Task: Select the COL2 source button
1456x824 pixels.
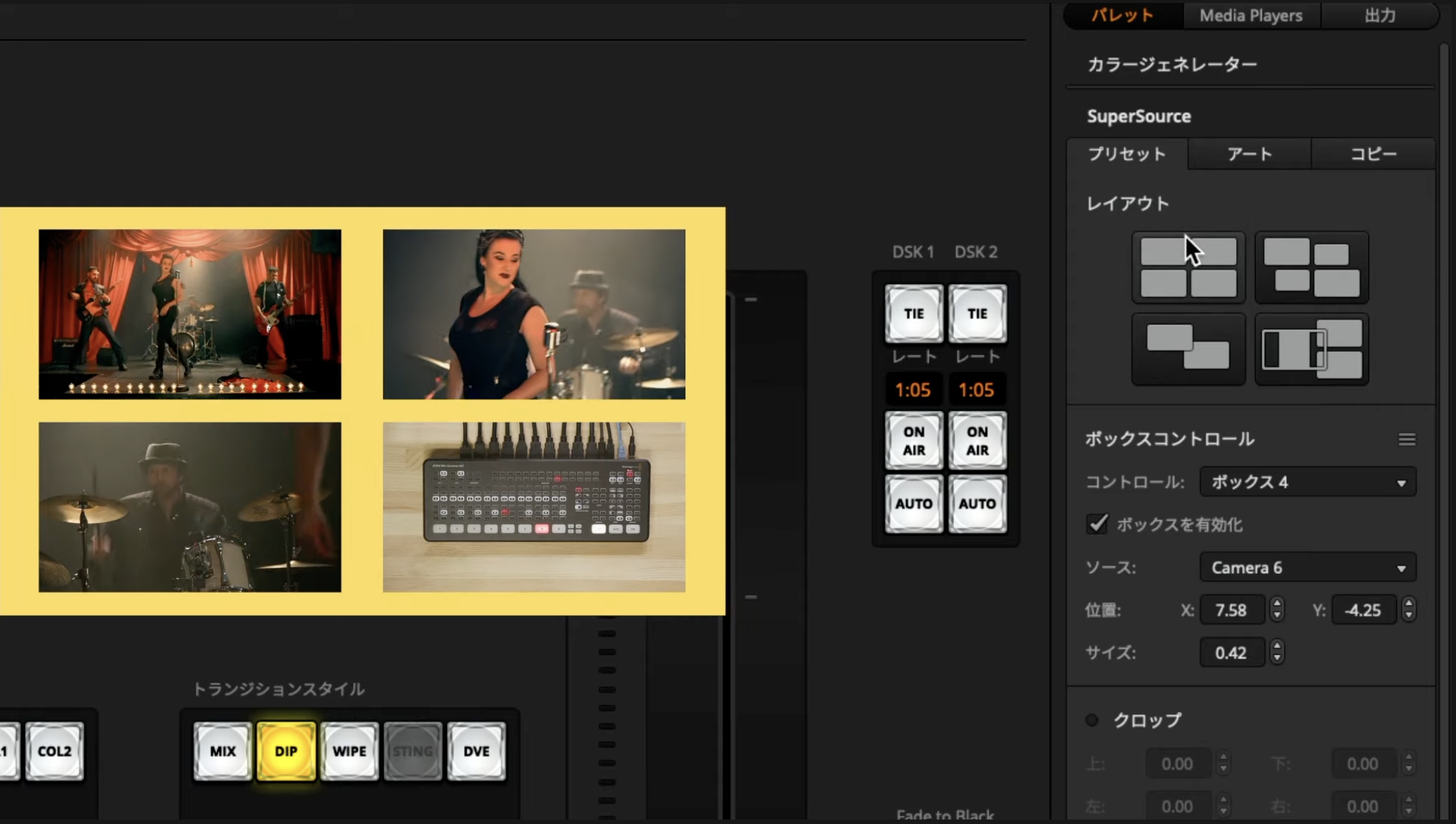Action: click(x=54, y=751)
